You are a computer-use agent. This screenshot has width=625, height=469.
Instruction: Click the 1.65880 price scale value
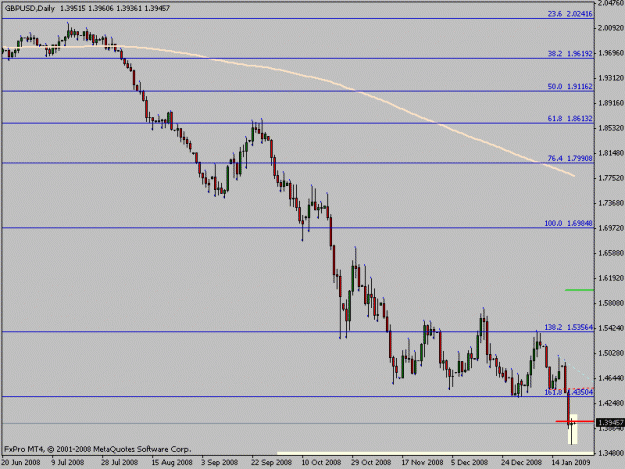611,253
